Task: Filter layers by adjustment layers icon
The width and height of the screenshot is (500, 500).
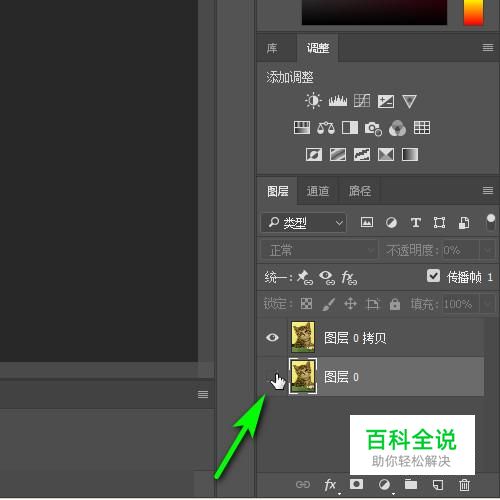Action: tap(391, 222)
